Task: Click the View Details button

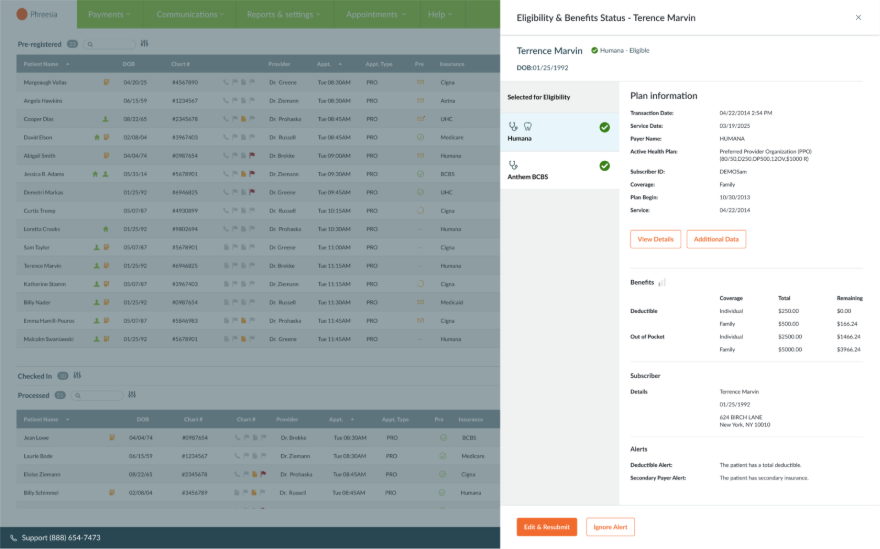Action: [655, 239]
